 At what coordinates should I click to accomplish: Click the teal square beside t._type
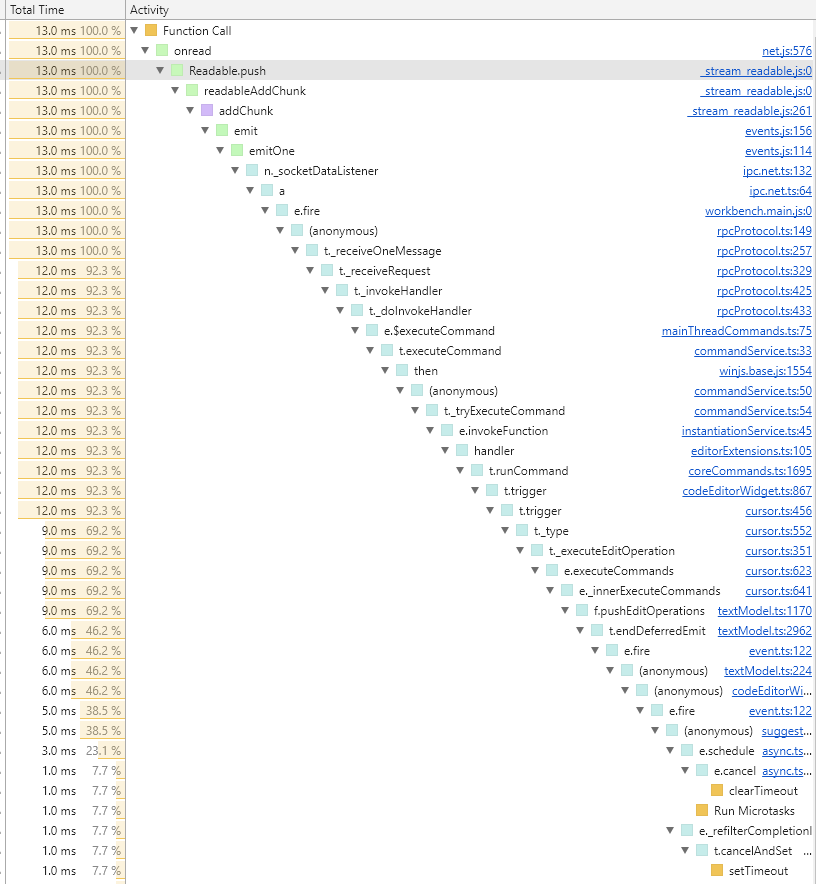coord(522,531)
